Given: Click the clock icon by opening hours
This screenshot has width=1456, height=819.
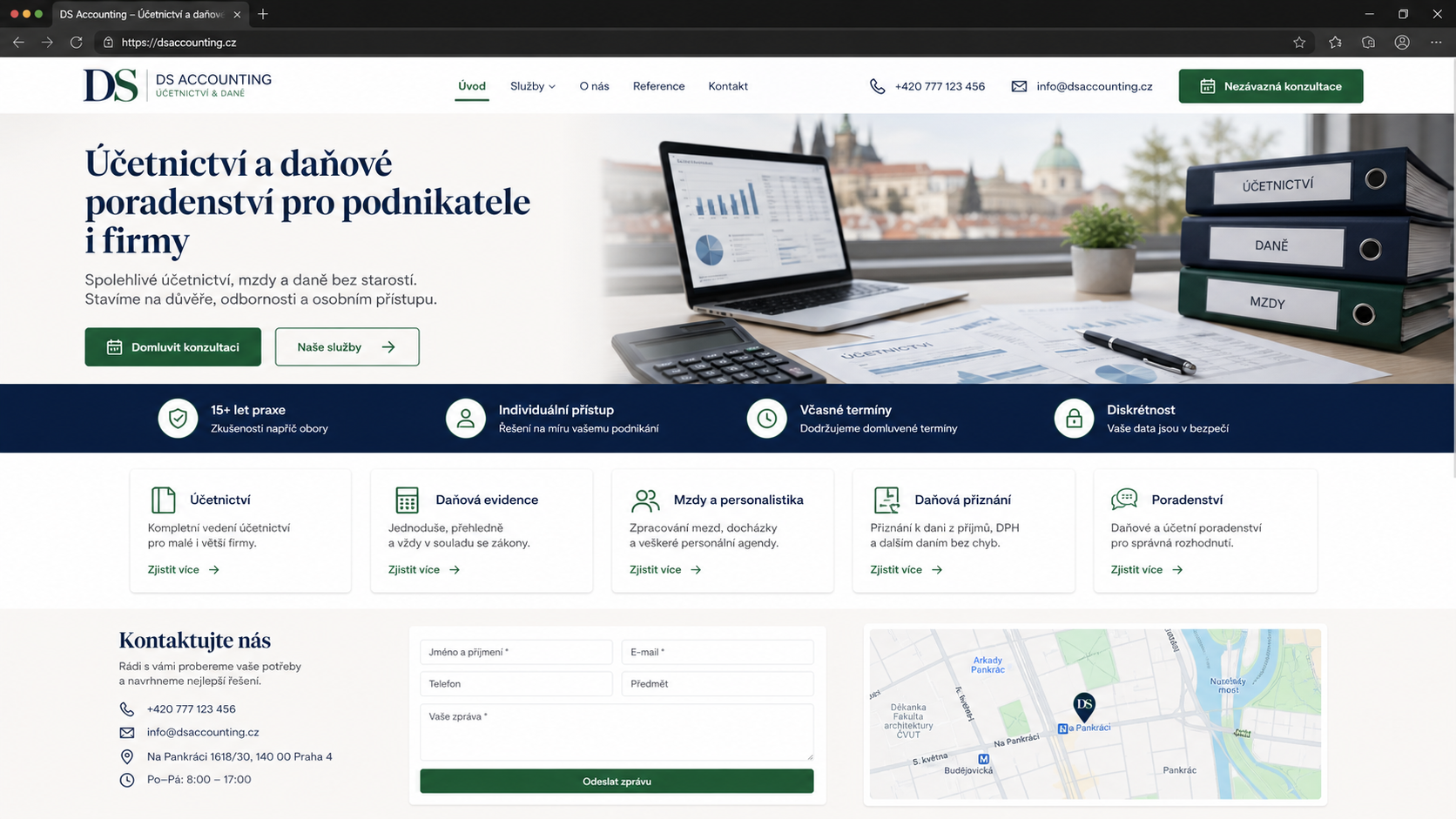Looking at the screenshot, I should pyautogui.click(x=127, y=780).
